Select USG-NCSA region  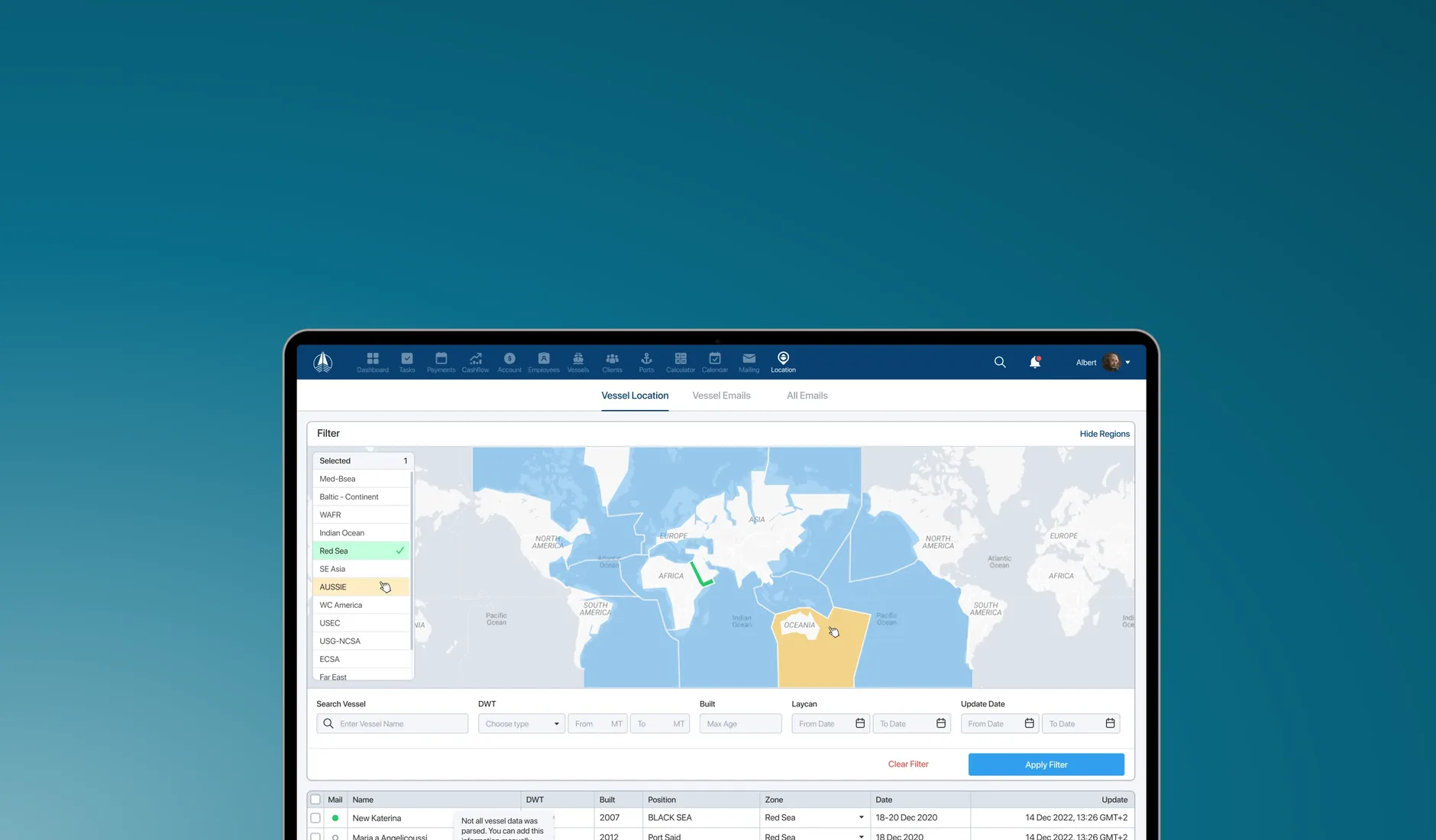[361, 641]
